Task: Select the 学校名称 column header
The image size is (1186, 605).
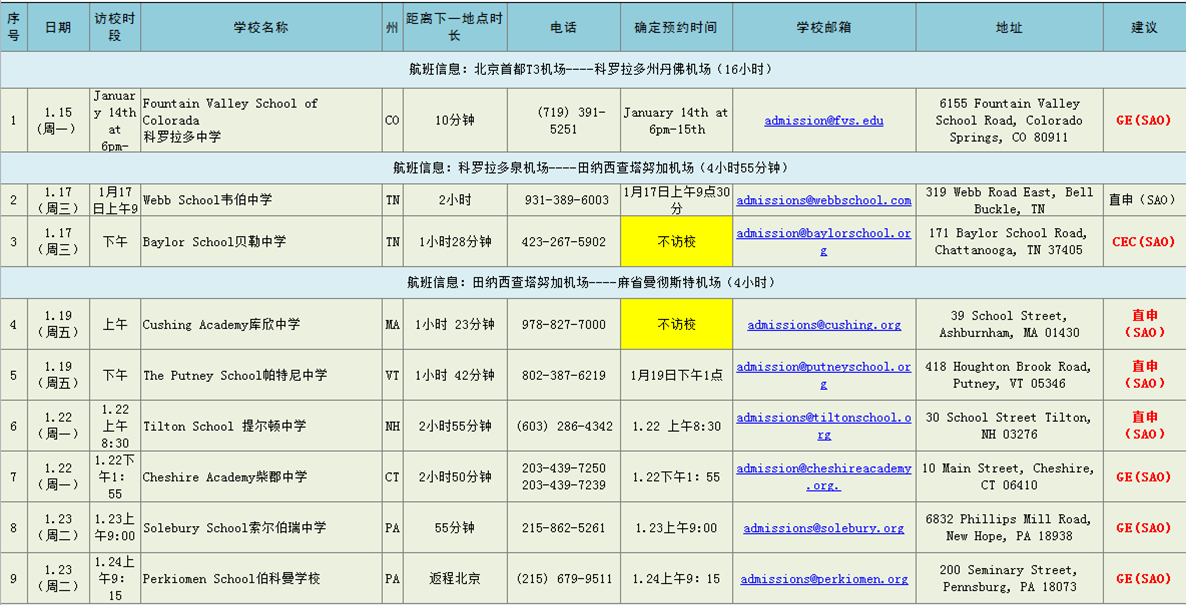Action: (x=261, y=27)
